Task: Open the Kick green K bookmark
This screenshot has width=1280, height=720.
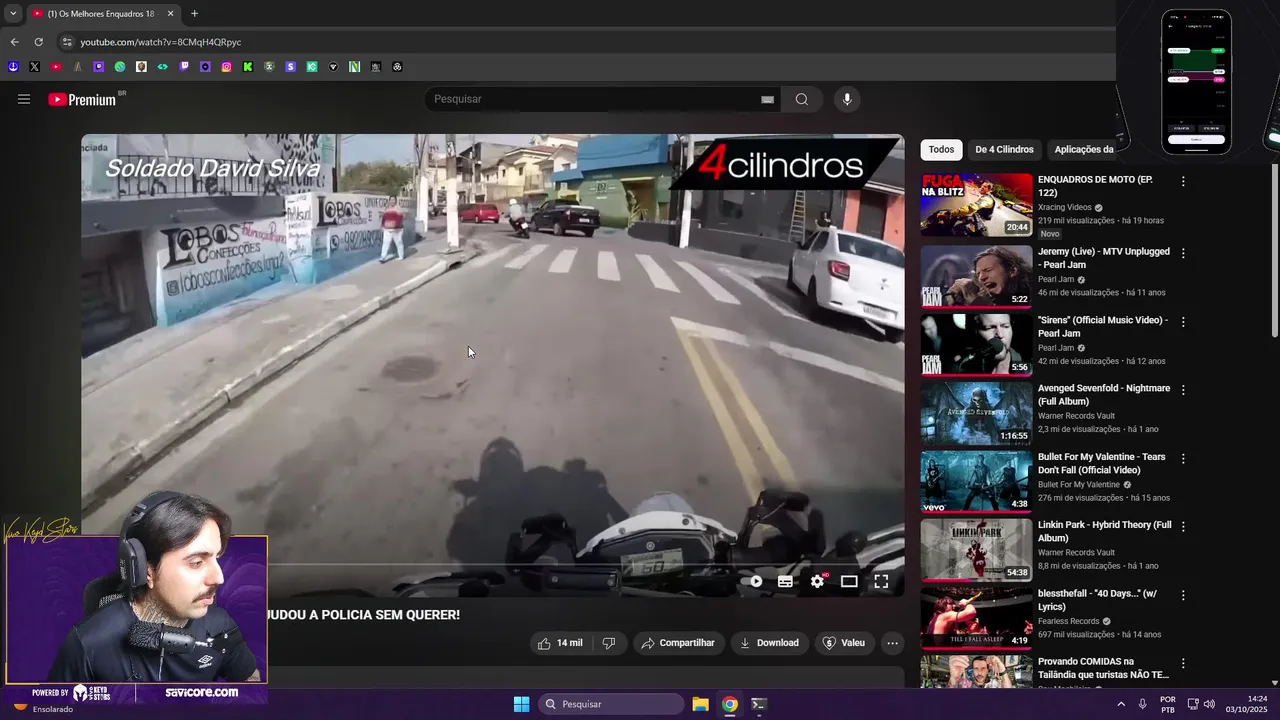Action: click(248, 67)
